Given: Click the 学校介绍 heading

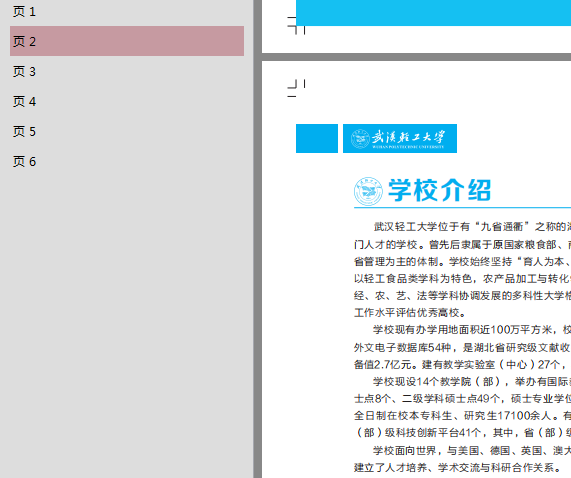Looking at the screenshot, I should pyautogui.click(x=440, y=190).
